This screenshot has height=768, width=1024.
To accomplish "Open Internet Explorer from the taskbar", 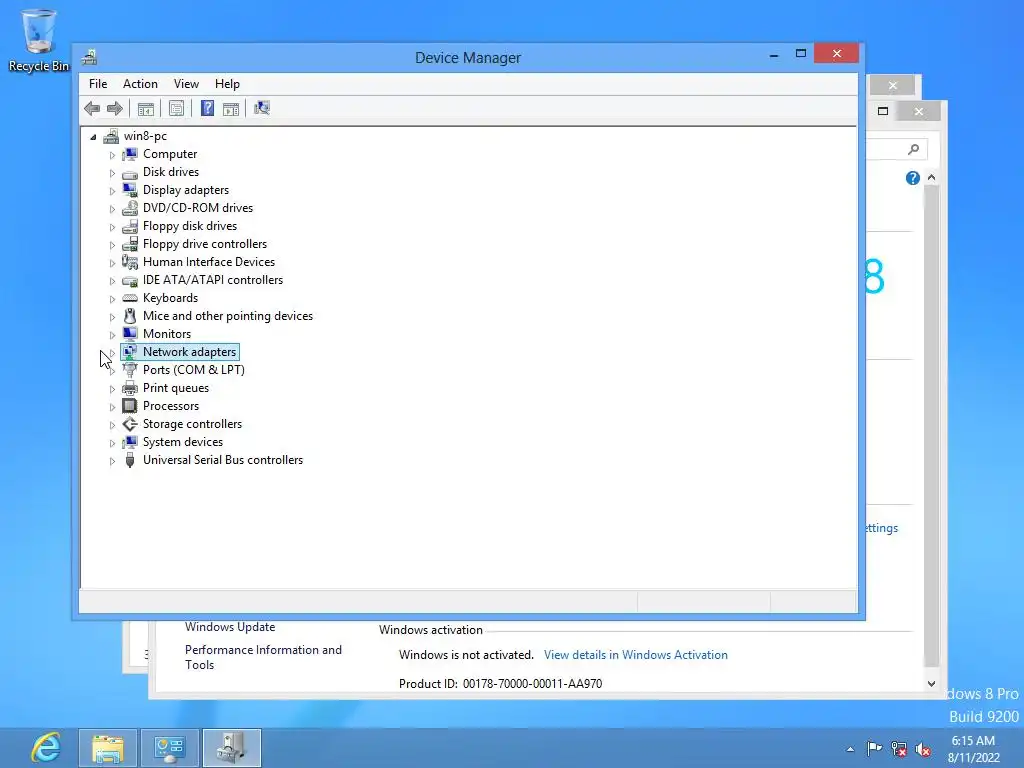I will pos(46,748).
